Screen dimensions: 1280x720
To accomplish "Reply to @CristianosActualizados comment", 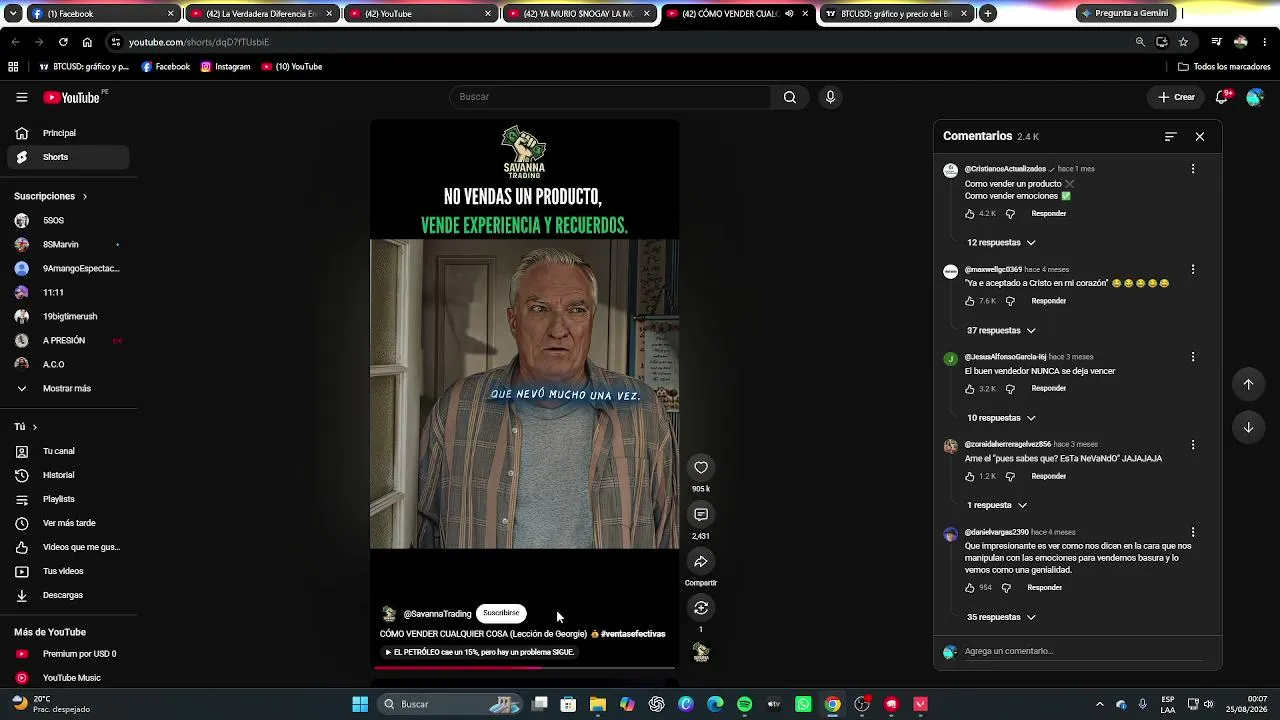I will 1049,214.
